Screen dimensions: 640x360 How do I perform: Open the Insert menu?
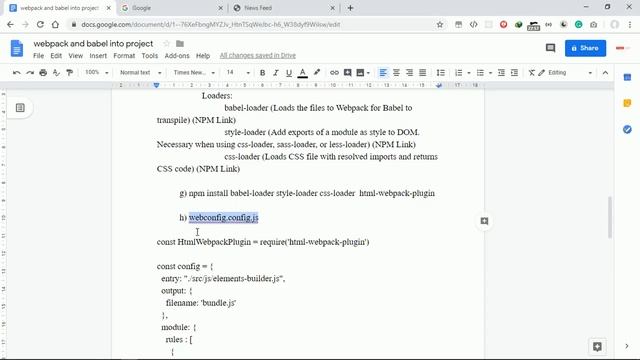tap(98, 56)
